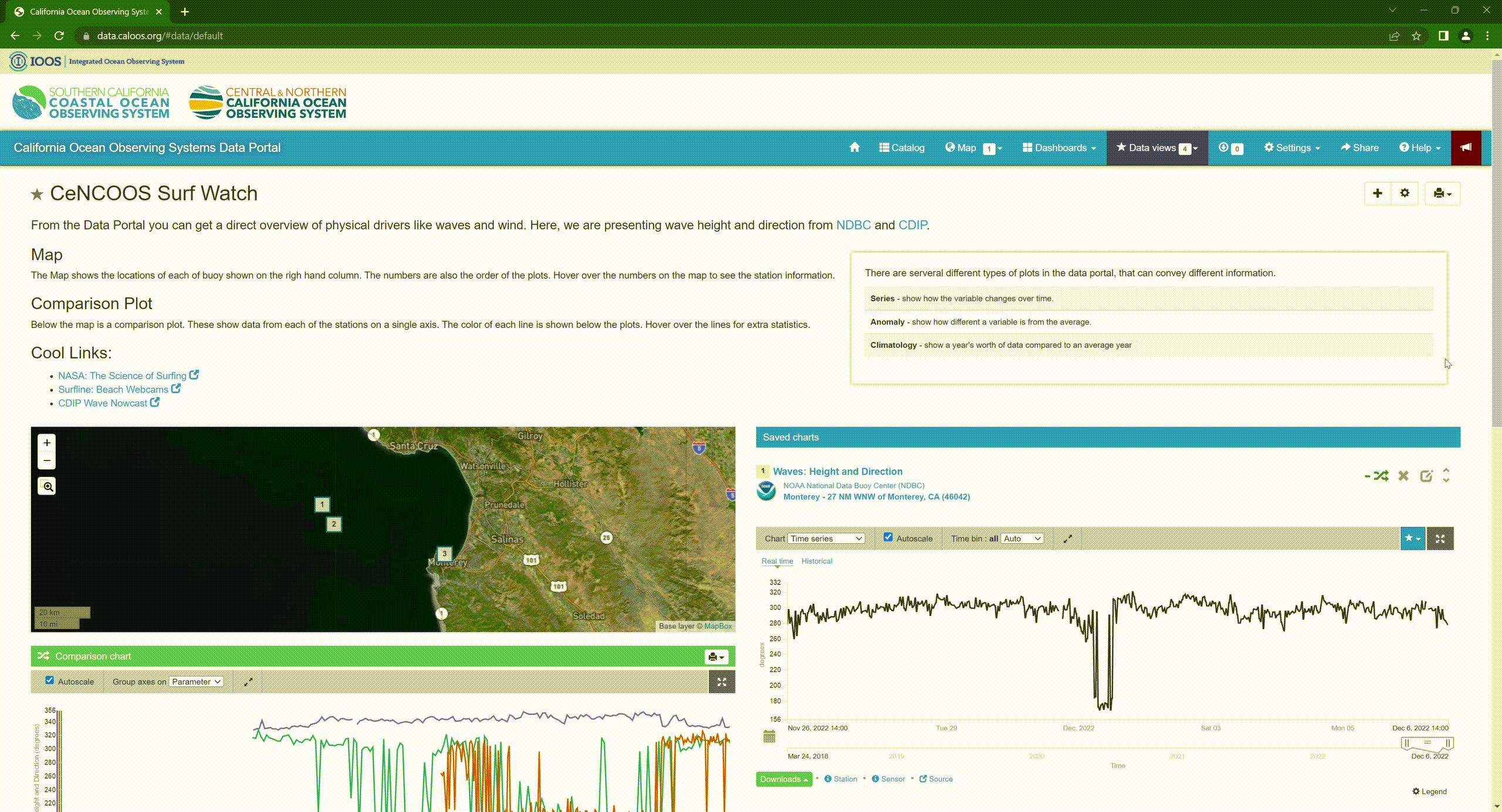Follow the CDIP link
The height and width of the screenshot is (812, 1502).
tap(913, 225)
